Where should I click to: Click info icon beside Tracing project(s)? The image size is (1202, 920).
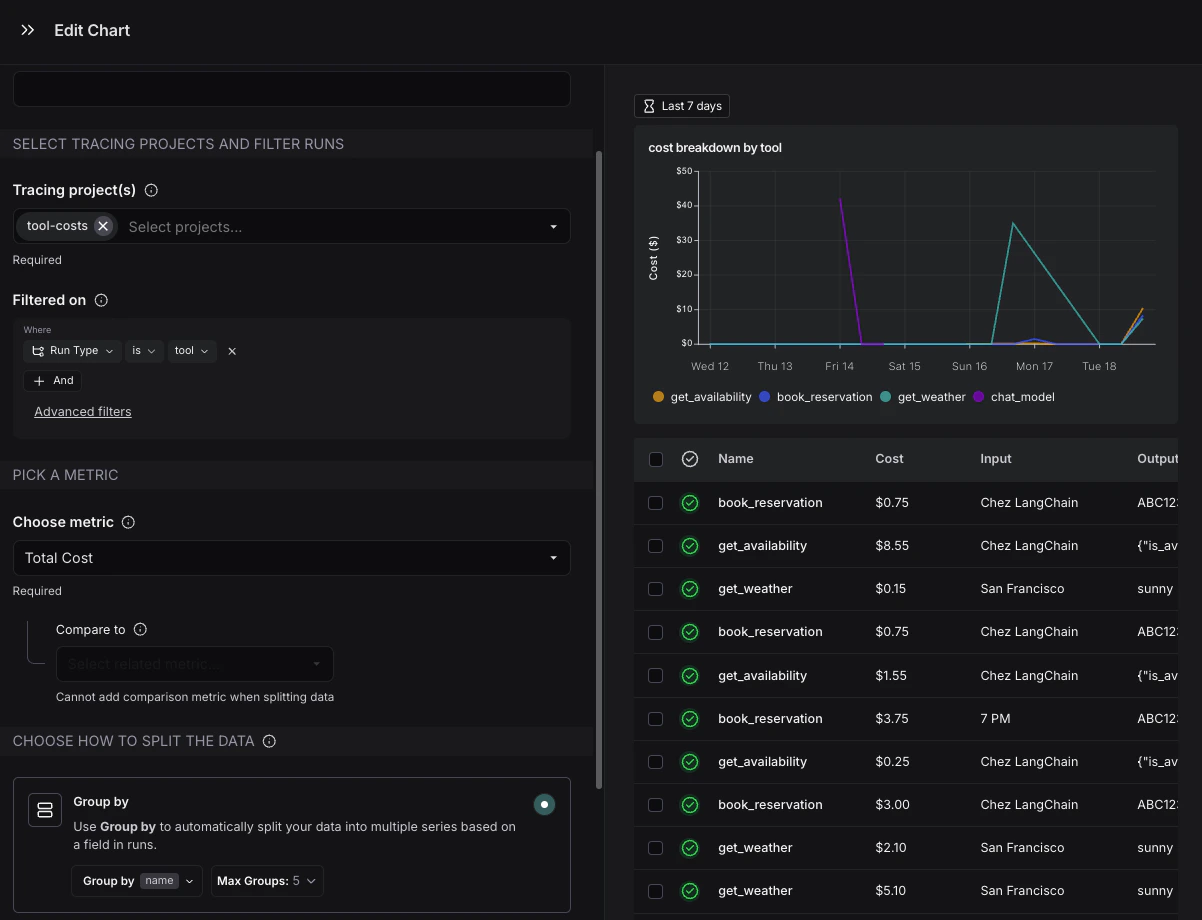(151, 190)
